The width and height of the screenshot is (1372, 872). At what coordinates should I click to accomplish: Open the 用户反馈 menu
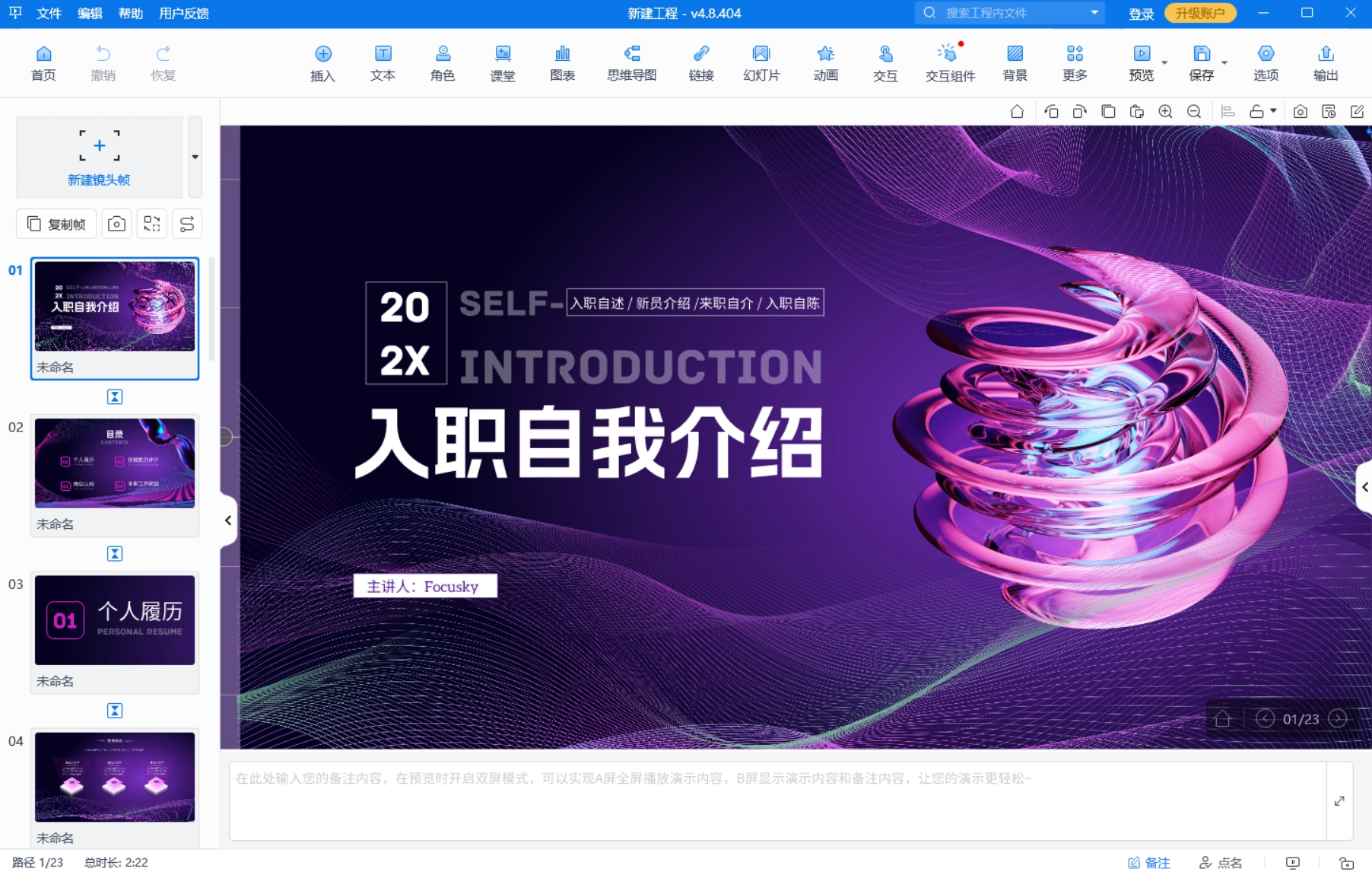[184, 13]
